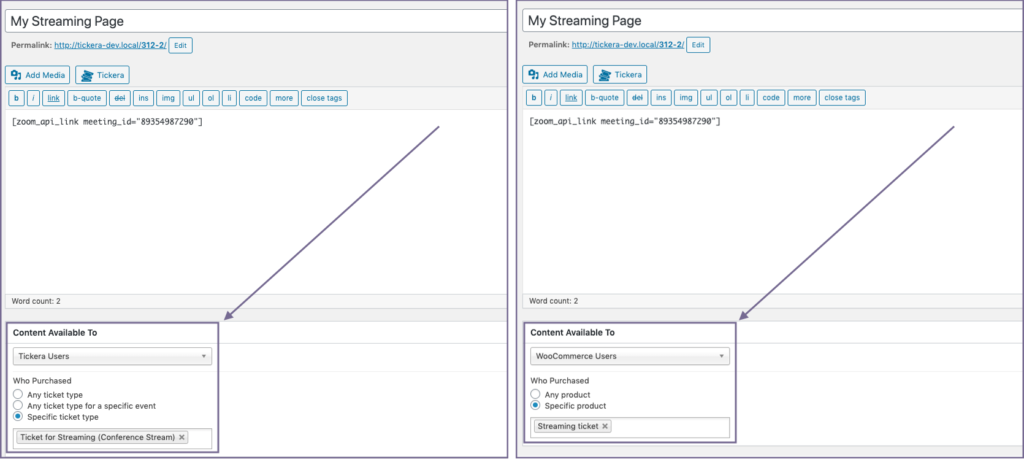Click Edit permalink button in right editor
The image size is (1024, 459).
tap(698, 45)
